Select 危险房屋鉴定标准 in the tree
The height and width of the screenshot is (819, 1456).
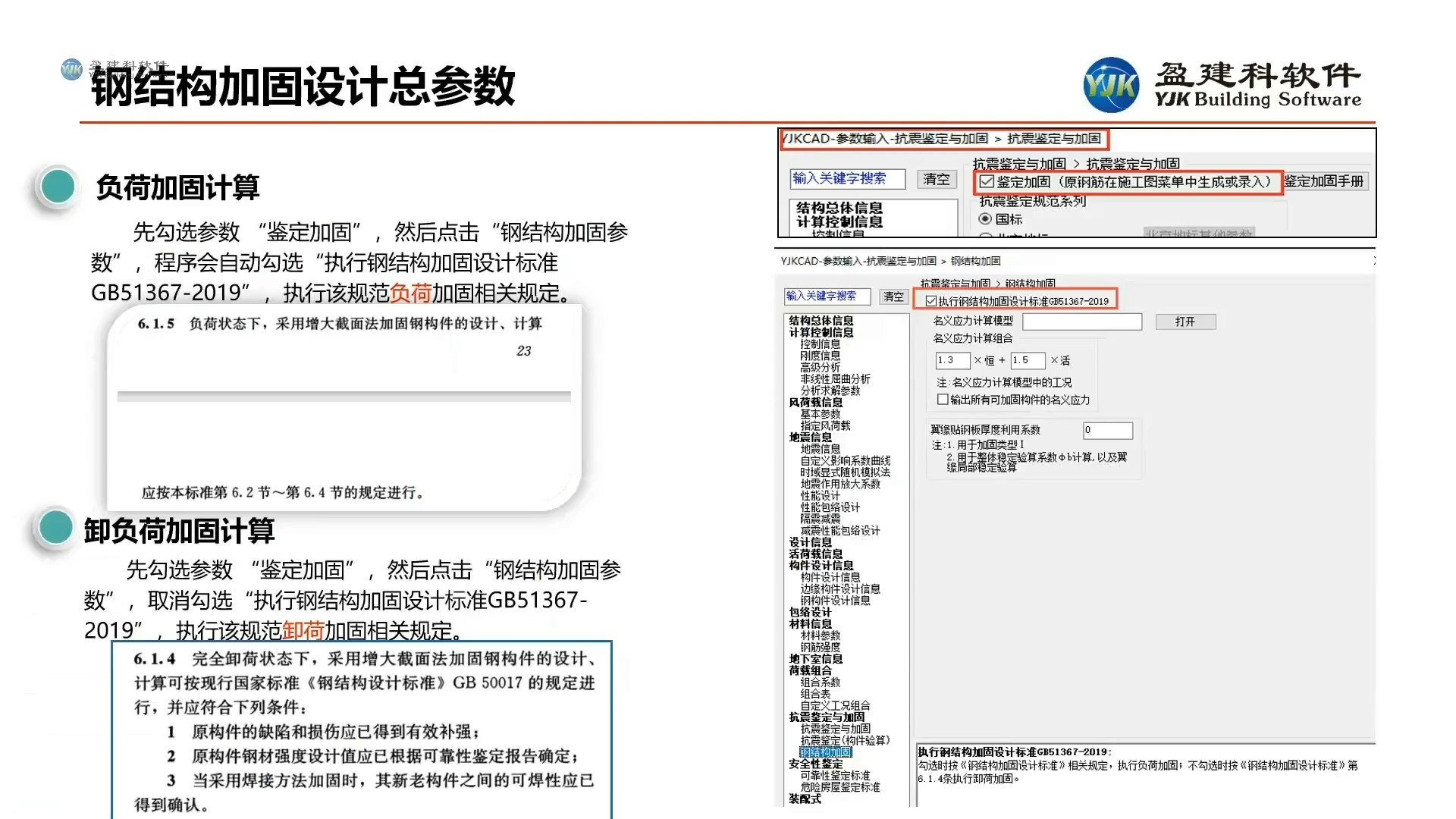click(x=842, y=787)
